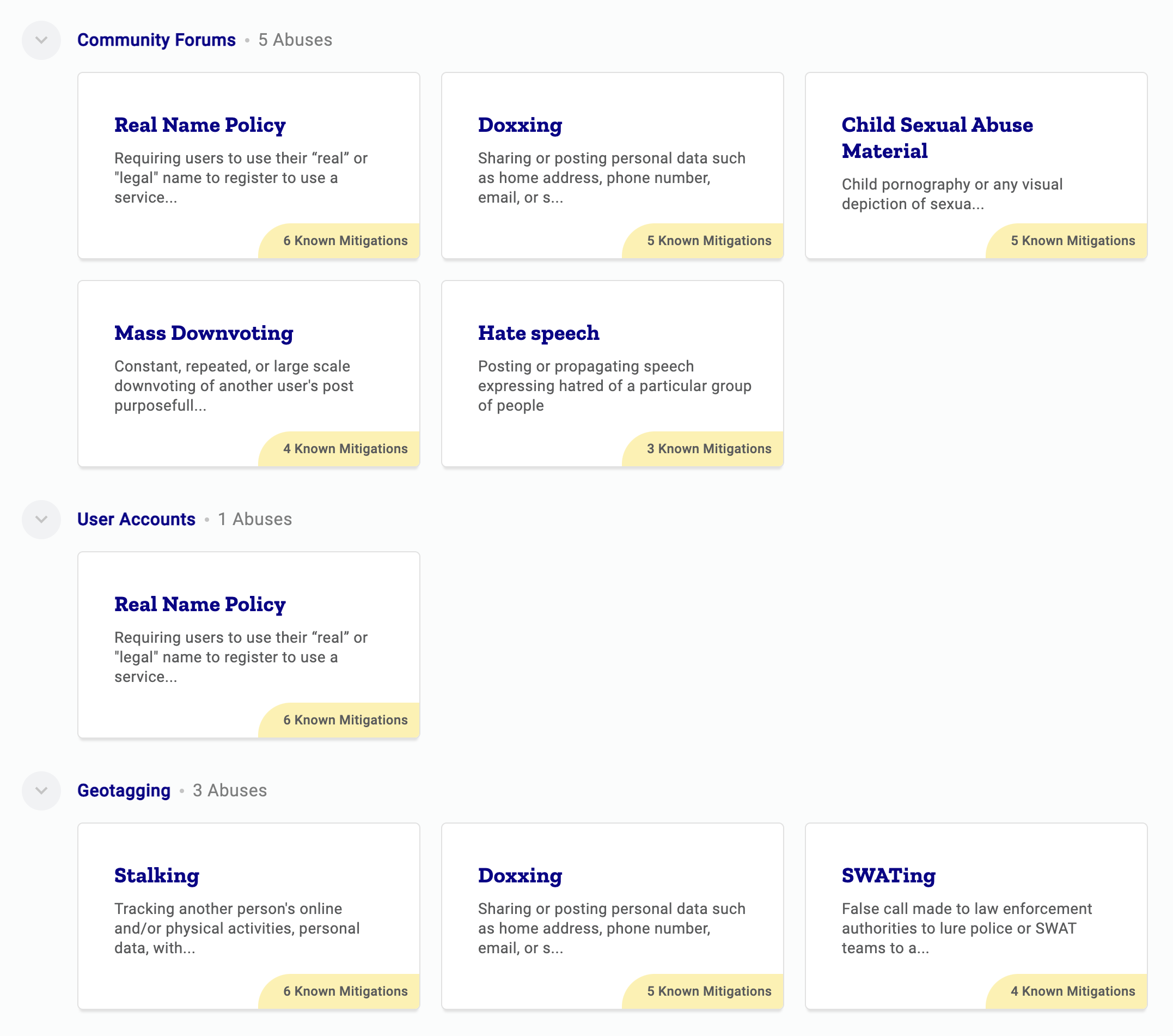The height and width of the screenshot is (1036, 1173).
Task: Click Child Sexual Abuse Material mitigations badge
Action: coord(1073,241)
